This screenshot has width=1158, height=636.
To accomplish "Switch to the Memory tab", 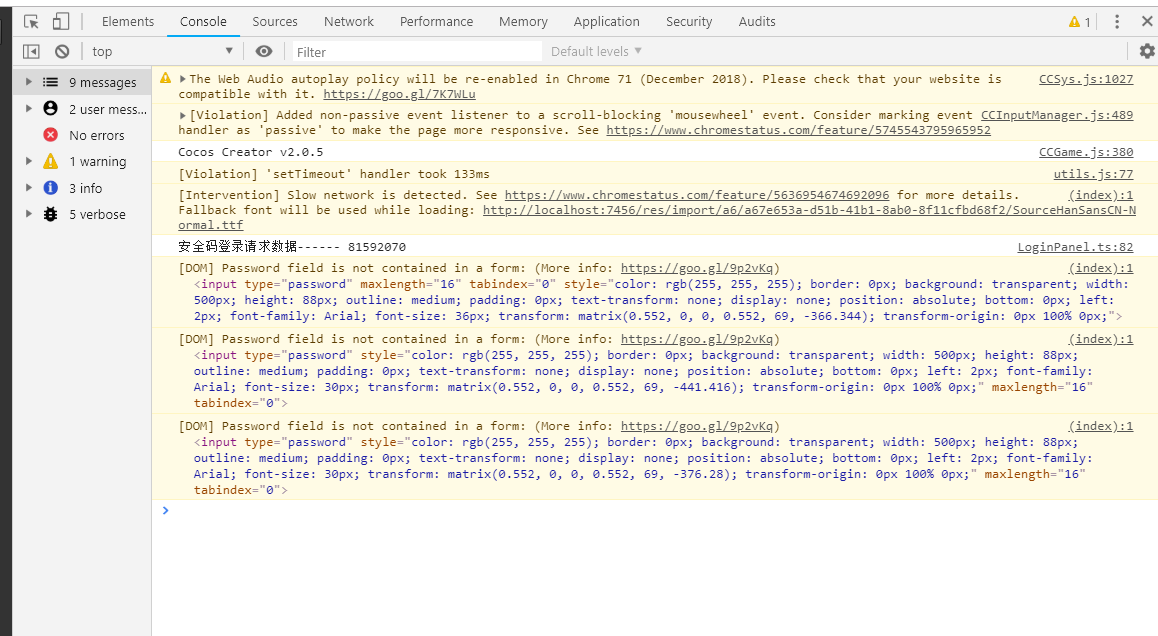I will (x=523, y=21).
